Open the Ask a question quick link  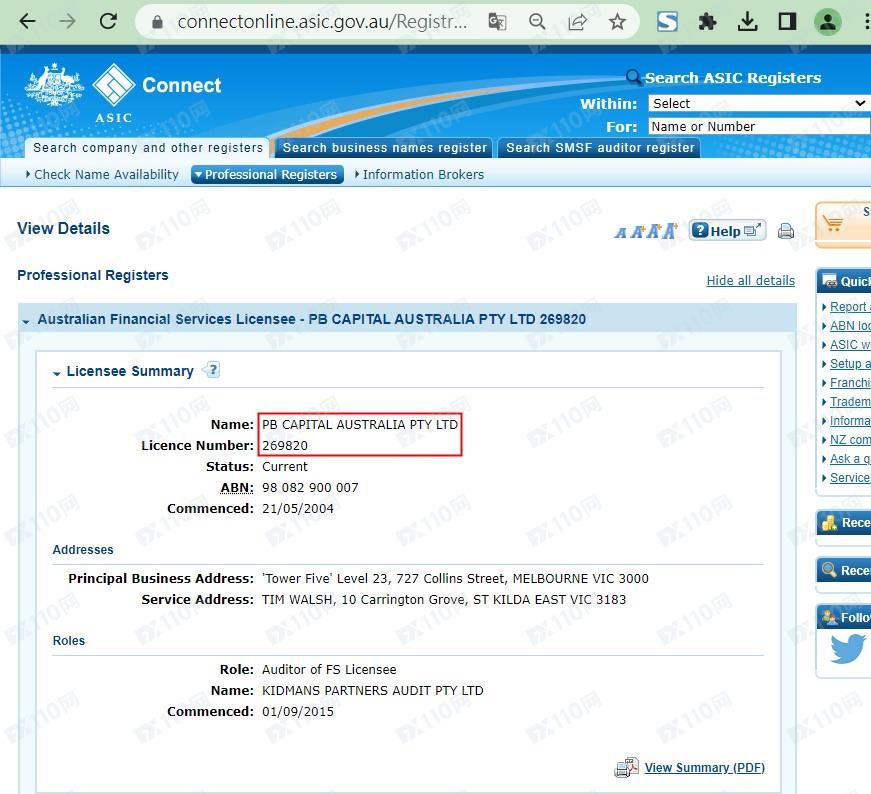850,459
